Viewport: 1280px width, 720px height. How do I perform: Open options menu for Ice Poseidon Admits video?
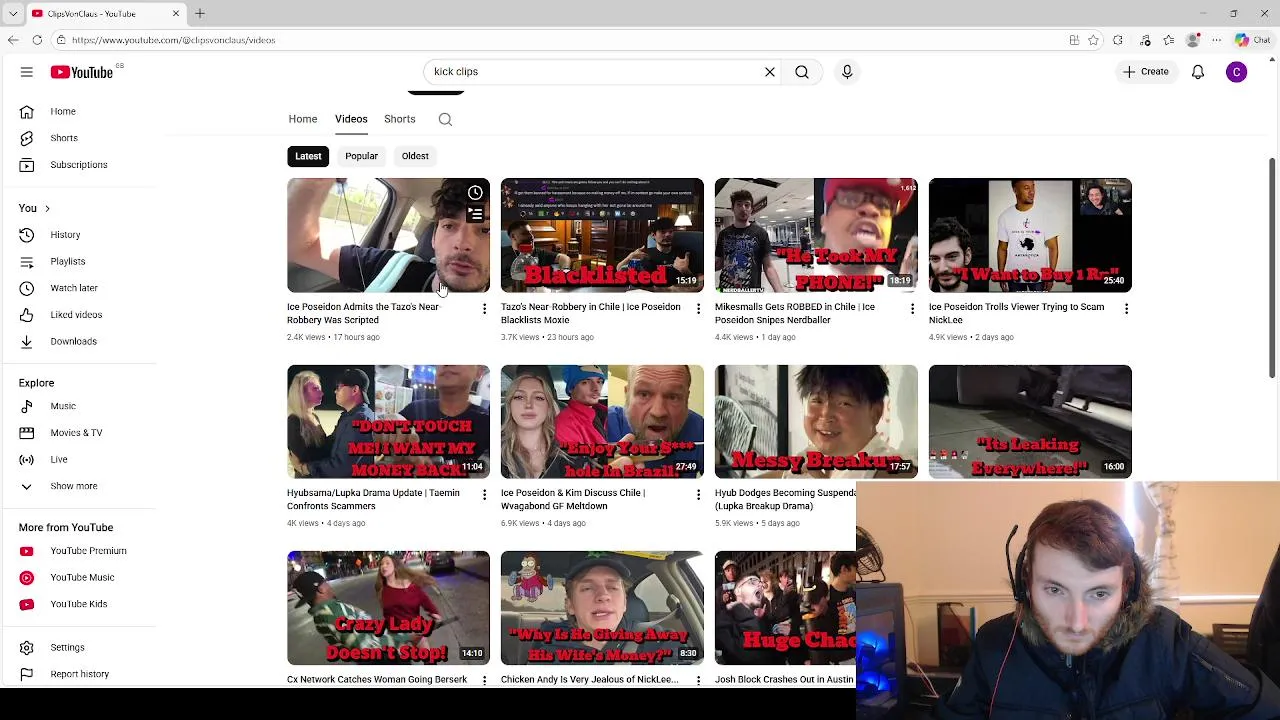click(484, 309)
